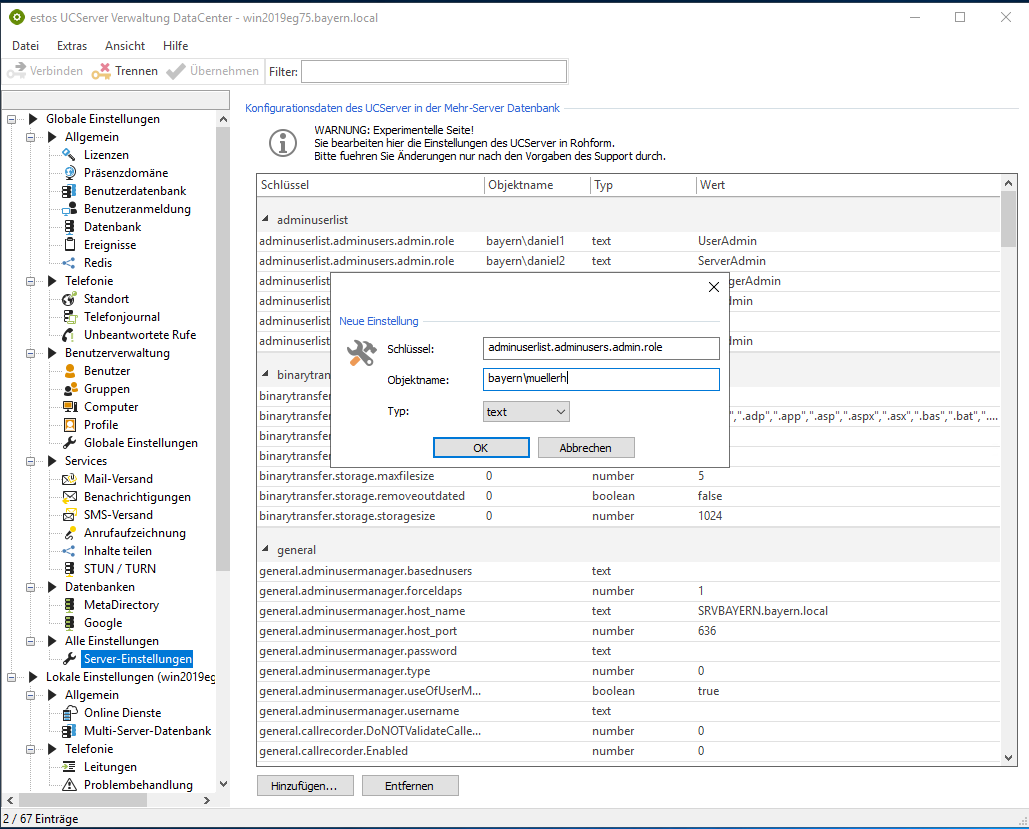Screen dimensions: 1029x829
Task: Click the Abbrechen button
Action: tap(586, 448)
